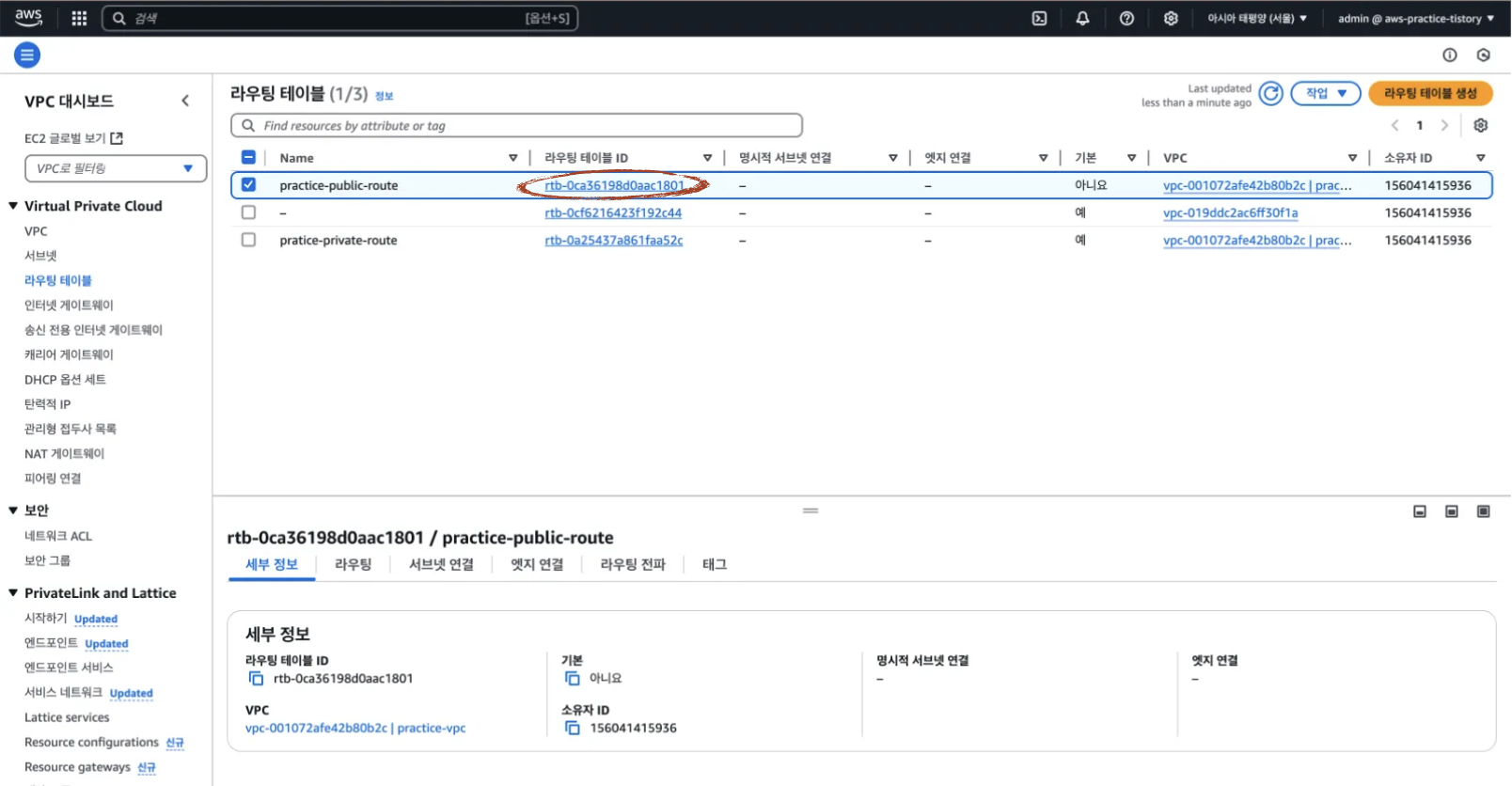This screenshot has height=786, width=1512.
Task: Go to next page of results
Action: (1445, 125)
